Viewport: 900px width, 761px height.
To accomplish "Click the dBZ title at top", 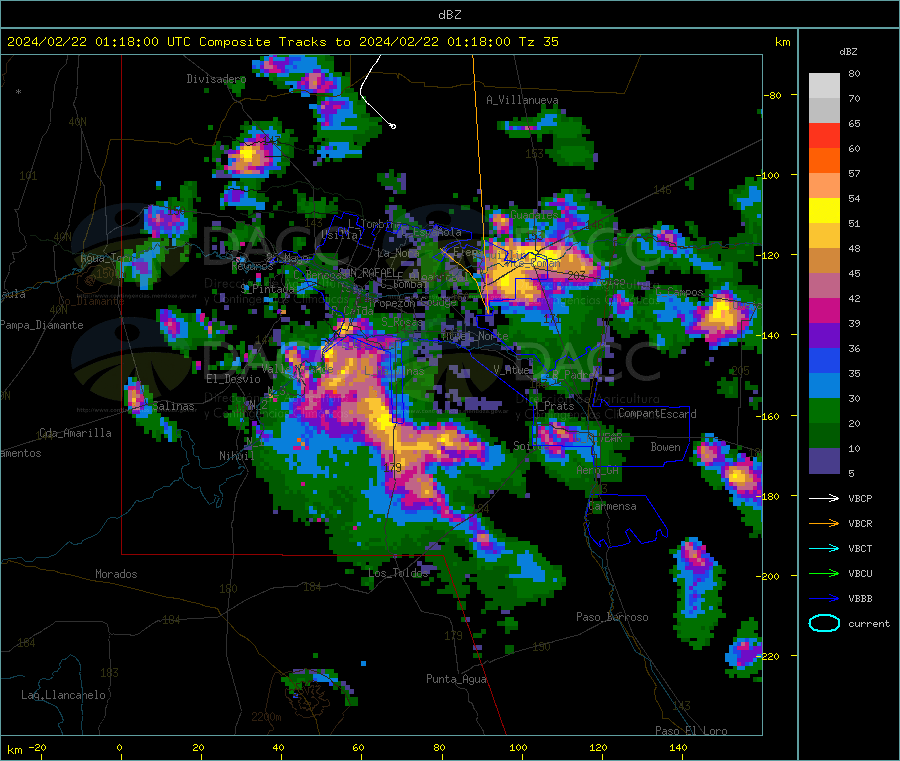I will pos(449,15).
